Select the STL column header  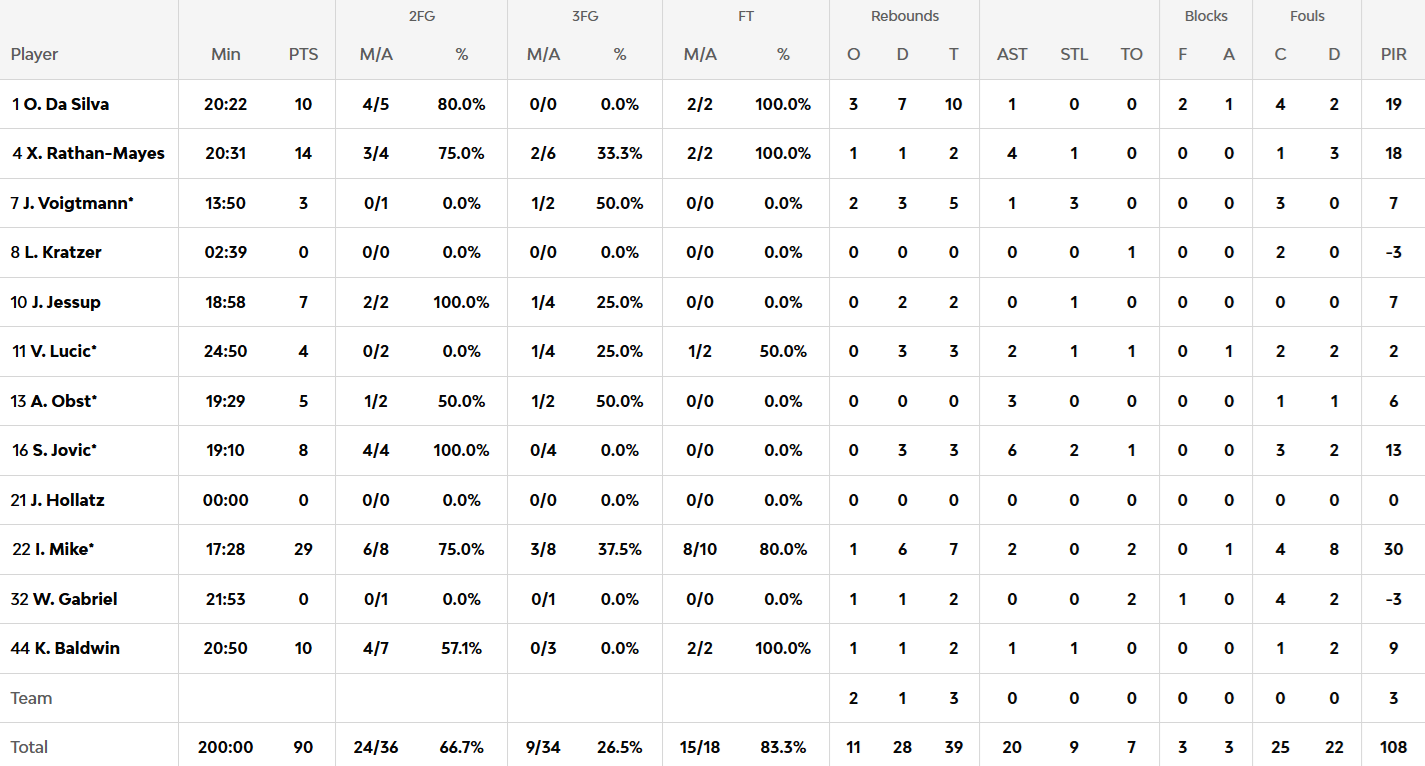tap(1074, 54)
